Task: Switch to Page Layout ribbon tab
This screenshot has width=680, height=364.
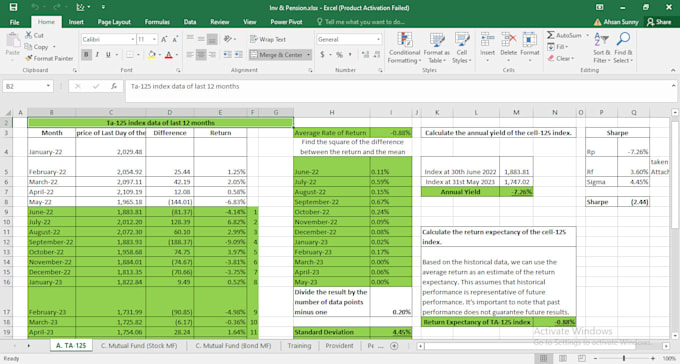Action: 114,22
